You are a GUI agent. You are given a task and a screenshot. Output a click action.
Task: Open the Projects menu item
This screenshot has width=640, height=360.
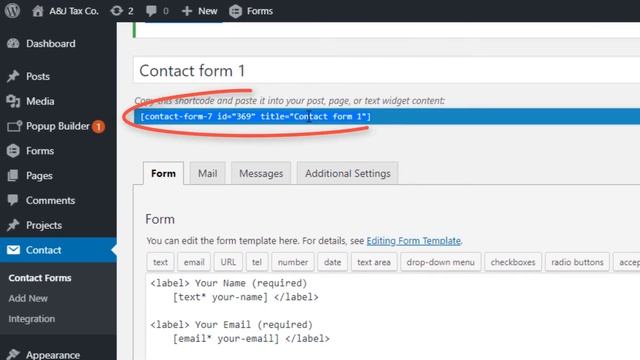point(44,225)
